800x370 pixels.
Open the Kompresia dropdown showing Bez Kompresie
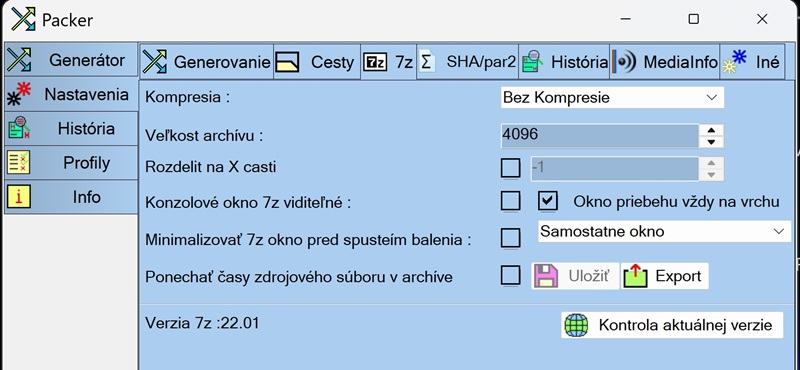[612, 97]
